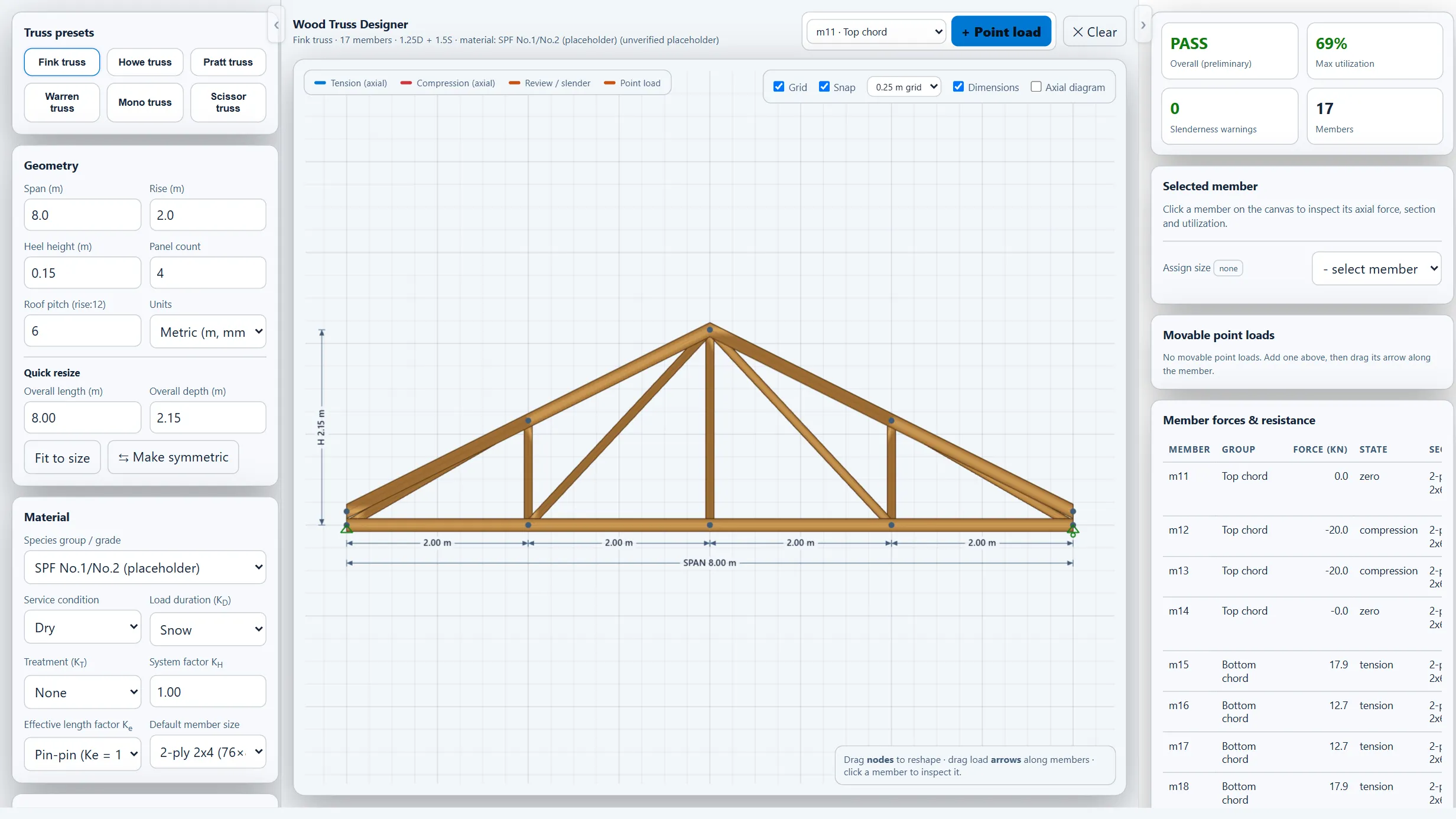Select bottom chord node below right vertical

(891, 525)
